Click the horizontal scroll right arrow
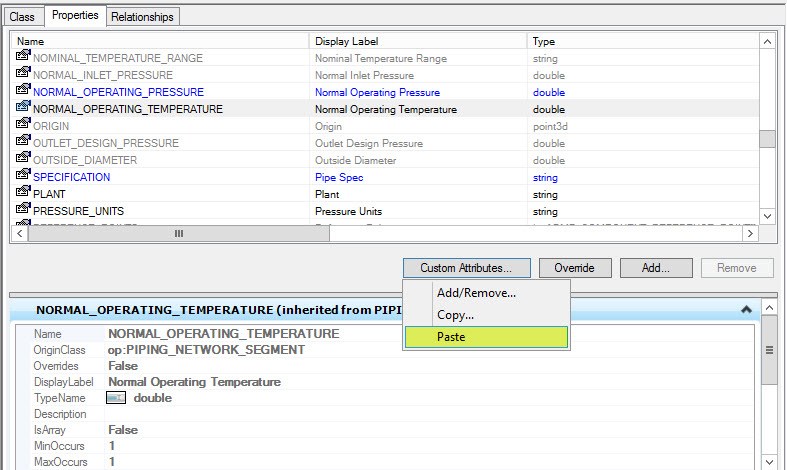This screenshot has width=787, height=470. tap(750, 233)
